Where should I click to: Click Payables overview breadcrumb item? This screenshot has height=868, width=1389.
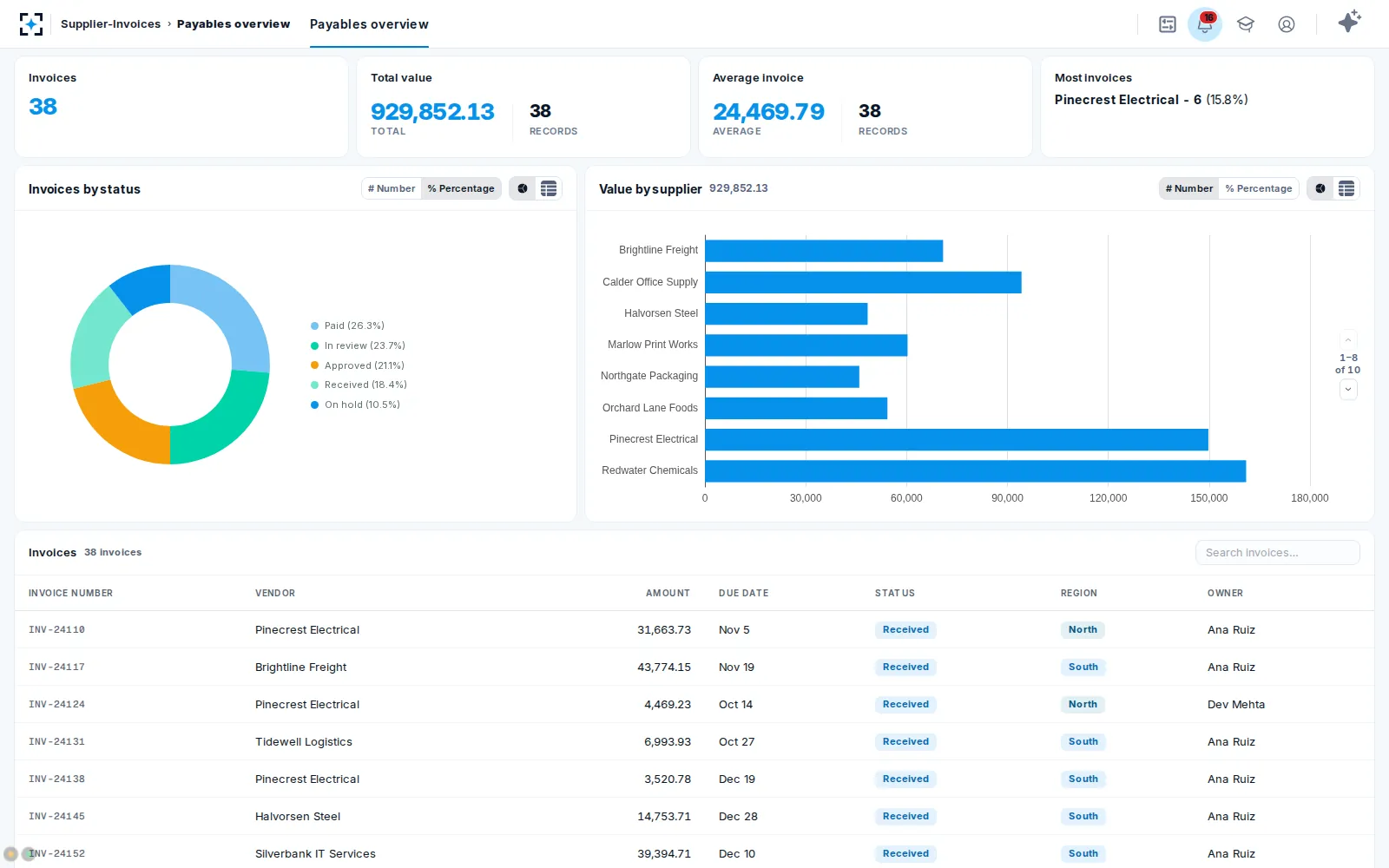coord(234,24)
